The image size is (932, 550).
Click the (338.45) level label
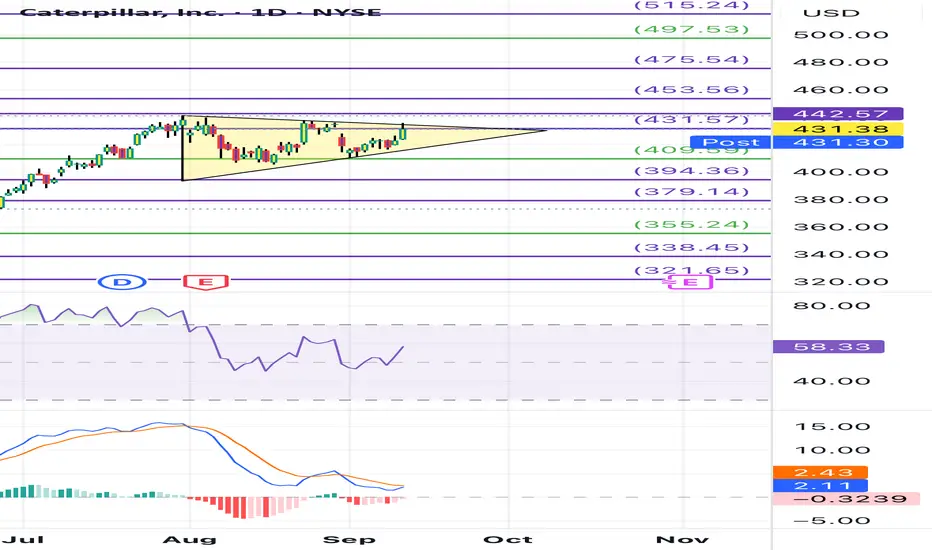coord(691,247)
